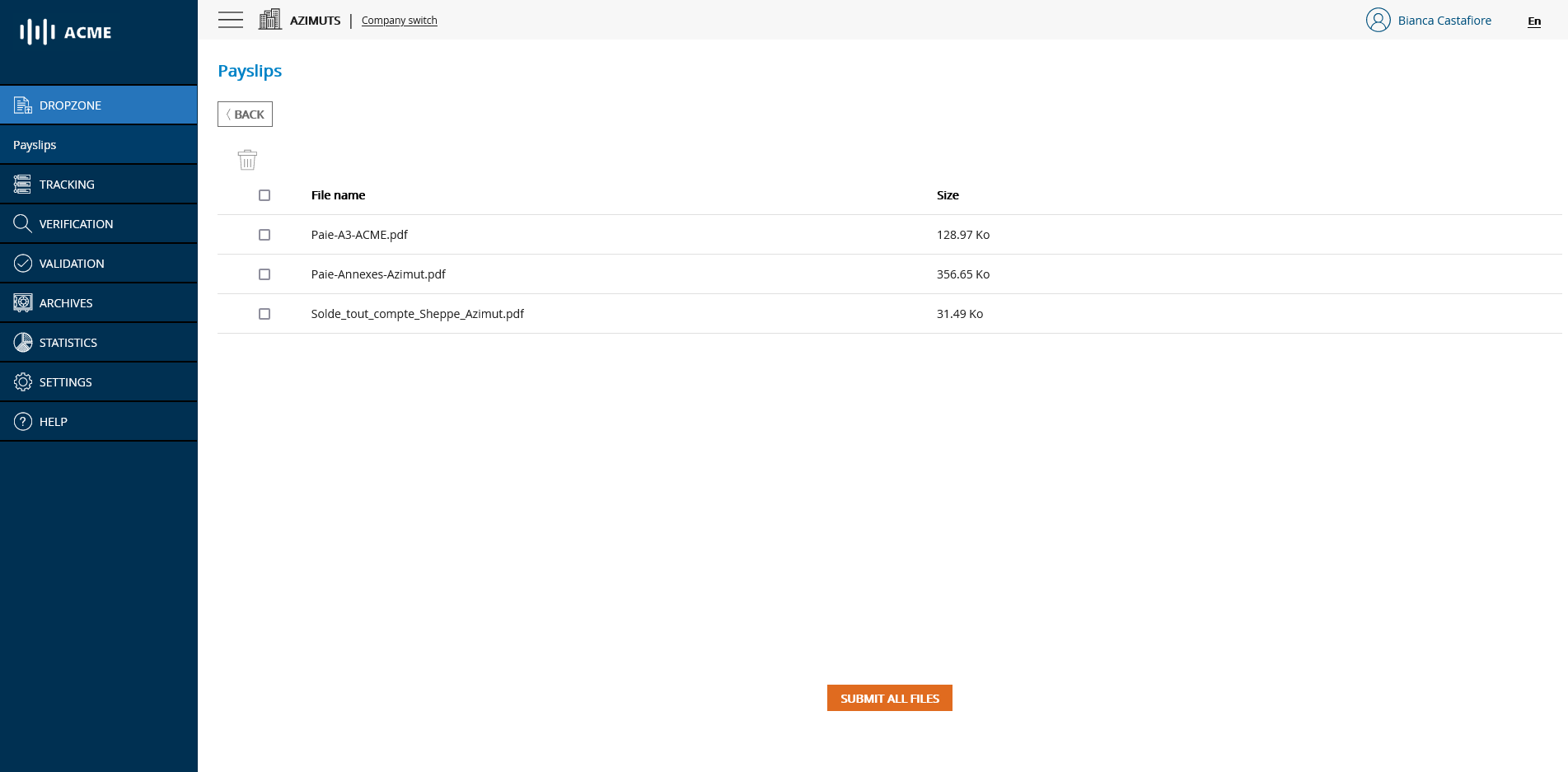Select the Payslips sidebar entry
Image resolution: width=1568 pixels, height=772 pixels.
pos(35,144)
